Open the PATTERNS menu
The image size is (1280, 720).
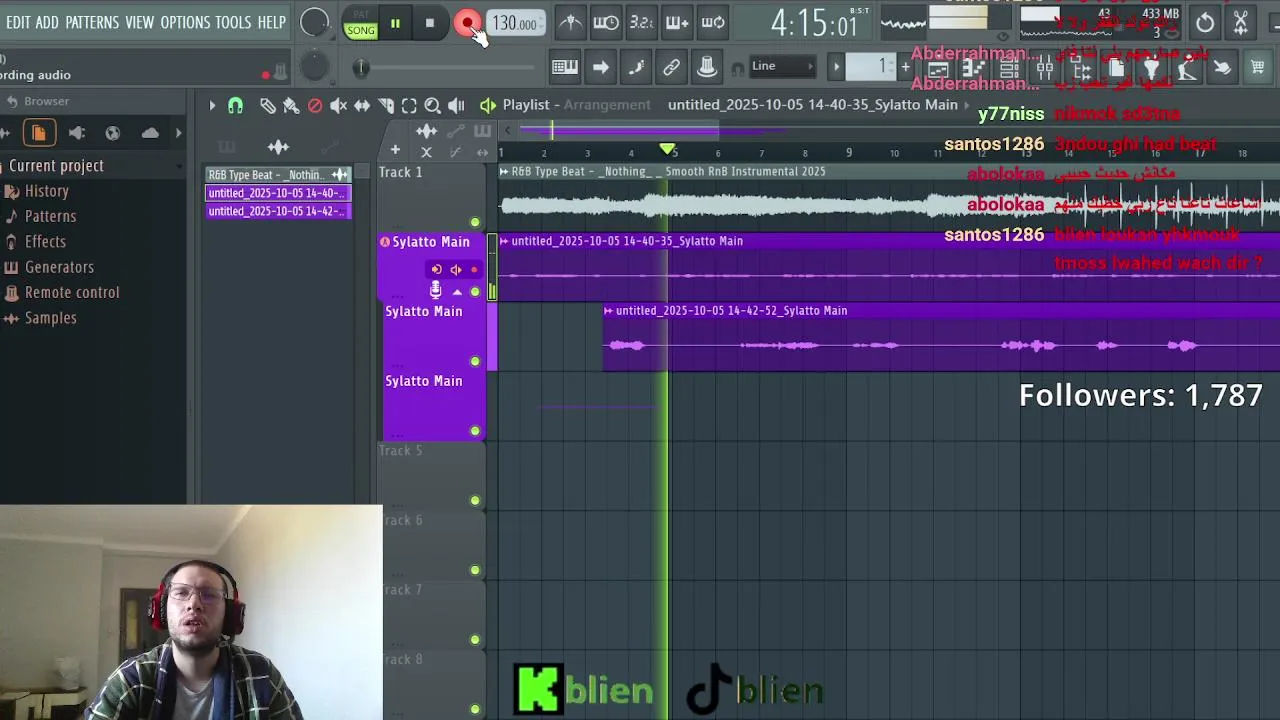[92, 22]
